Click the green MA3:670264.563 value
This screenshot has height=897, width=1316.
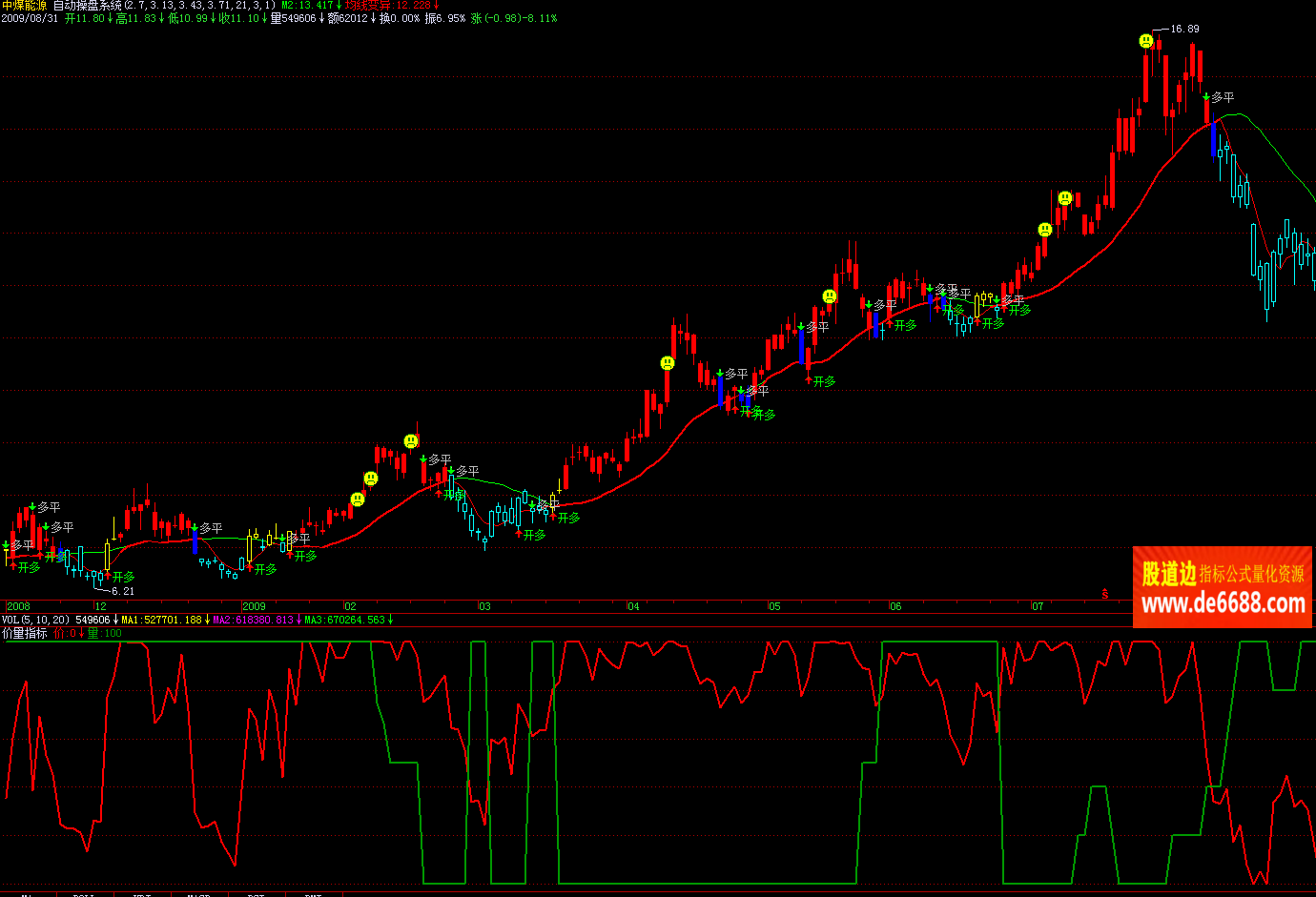tap(344, 620)
